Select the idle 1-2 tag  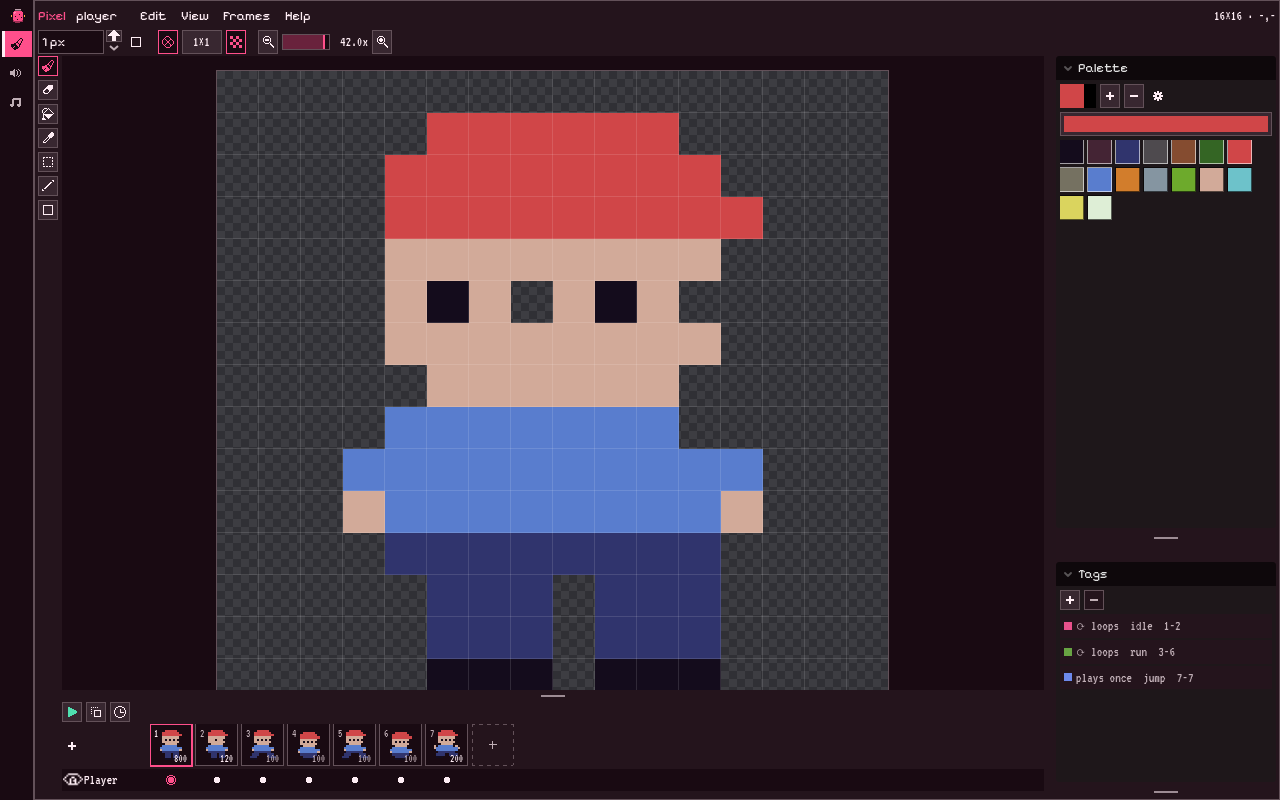point(1166,626)
